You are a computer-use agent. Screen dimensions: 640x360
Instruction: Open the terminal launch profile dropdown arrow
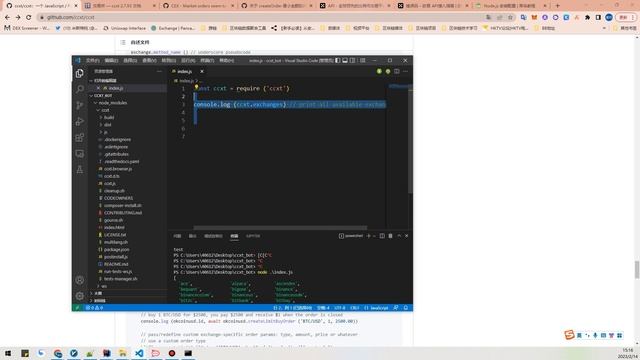374,236
